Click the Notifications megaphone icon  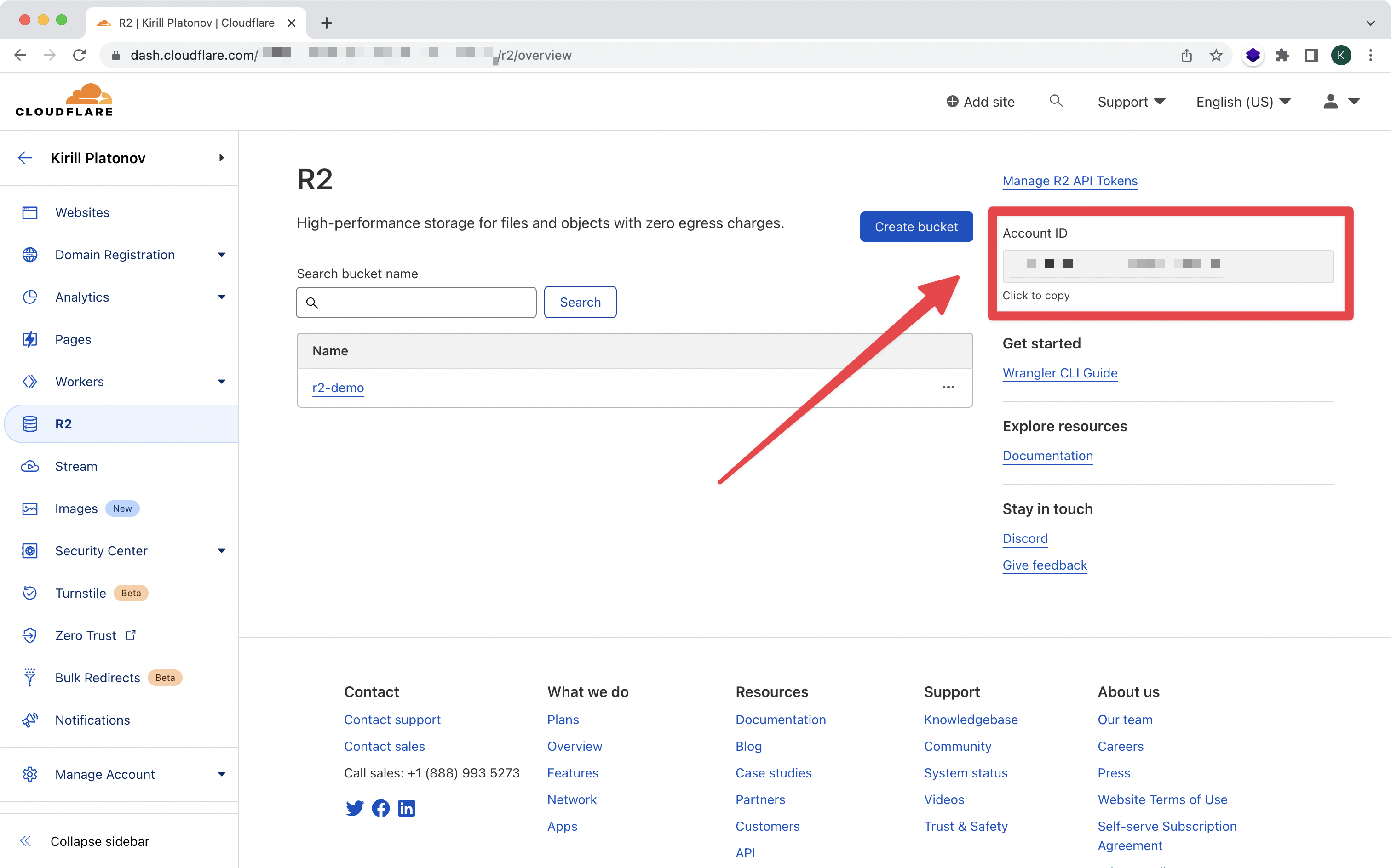30,720
